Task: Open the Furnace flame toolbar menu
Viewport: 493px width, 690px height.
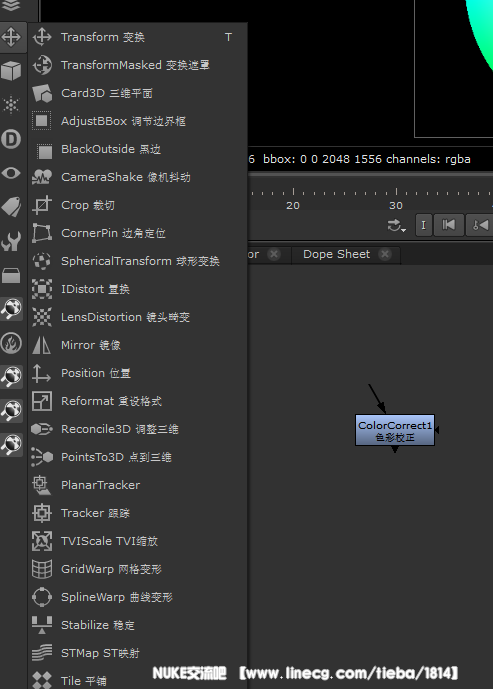Action: pos(11,343)
